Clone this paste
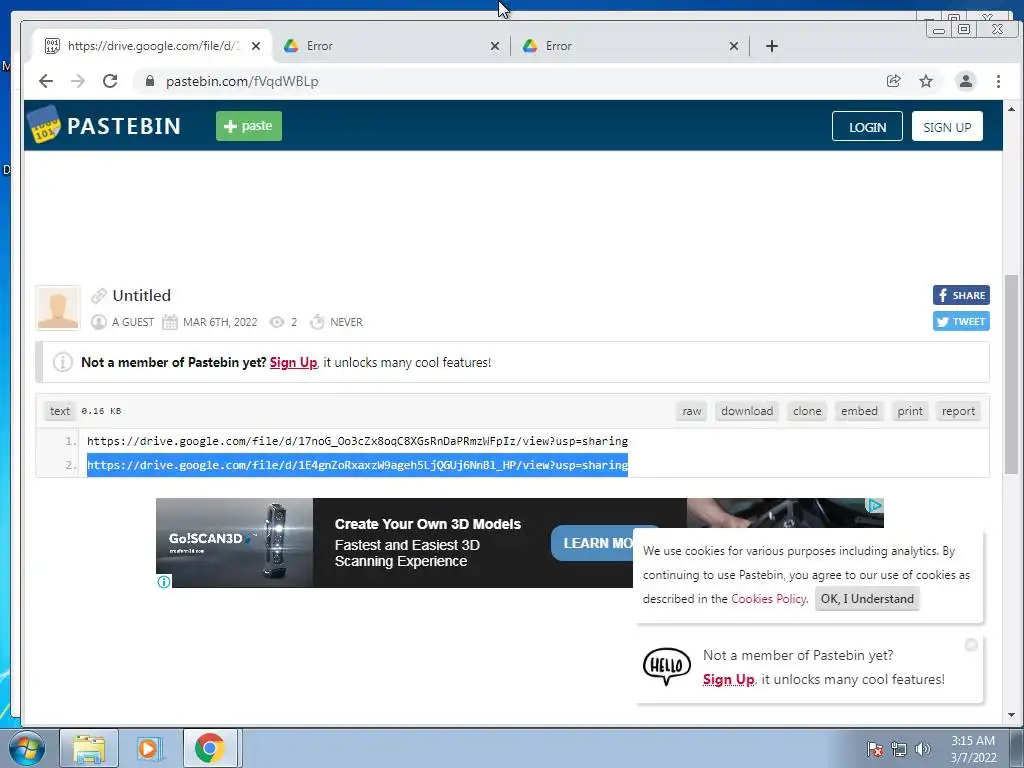 click(x=807, y=411)
